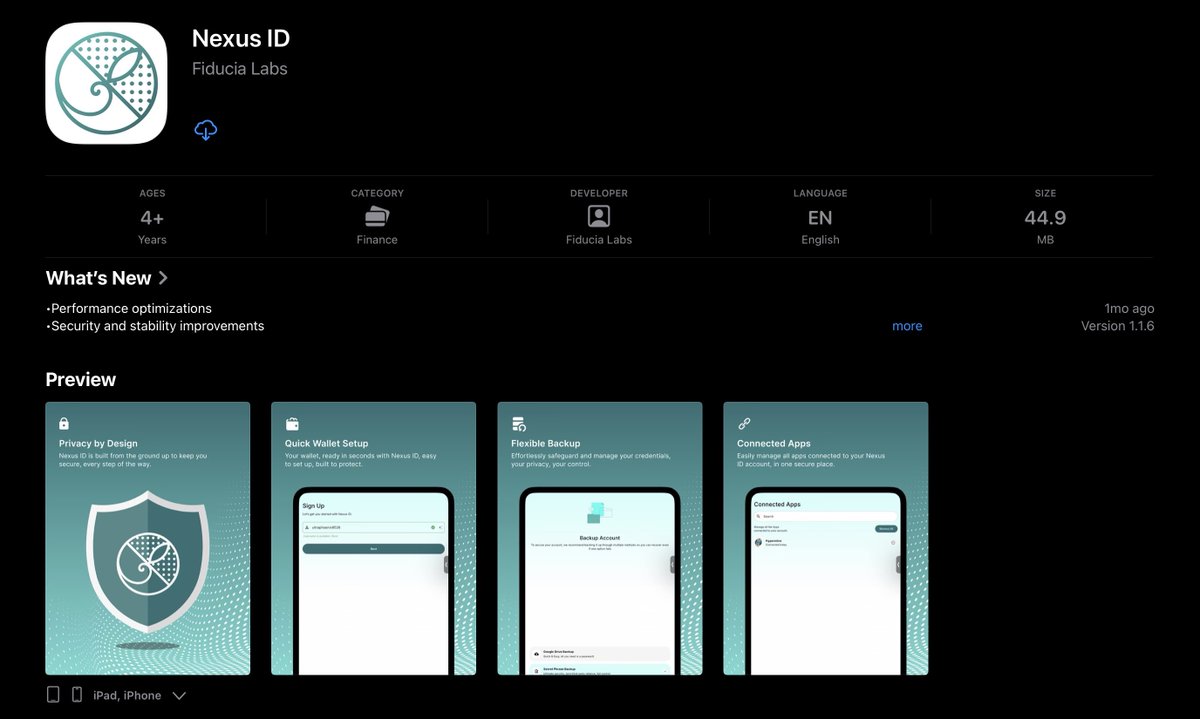Open the Flexible Backup preview screenshot
The width and height of the screenshot is (1200, 719).
[x=600, y=538]
